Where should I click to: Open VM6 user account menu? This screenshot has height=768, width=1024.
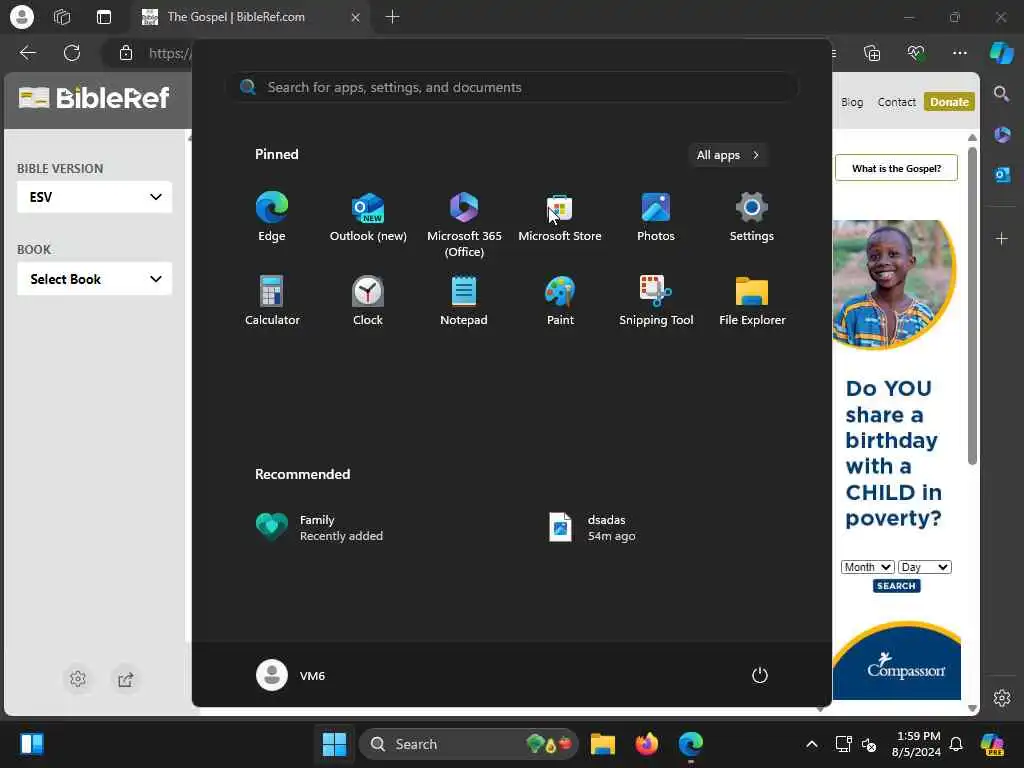[x=291, y=675]
